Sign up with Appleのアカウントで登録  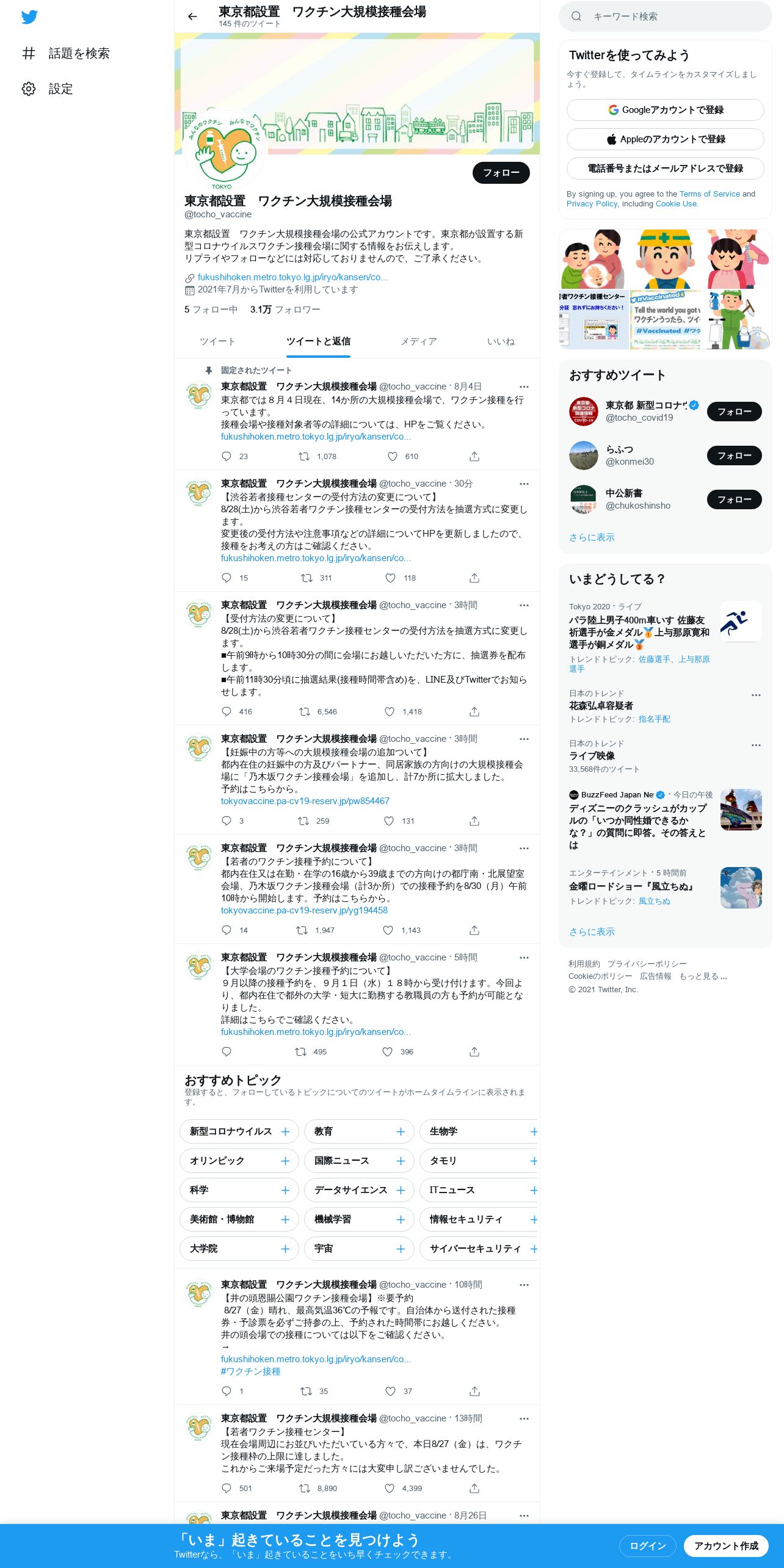(666, 139)
